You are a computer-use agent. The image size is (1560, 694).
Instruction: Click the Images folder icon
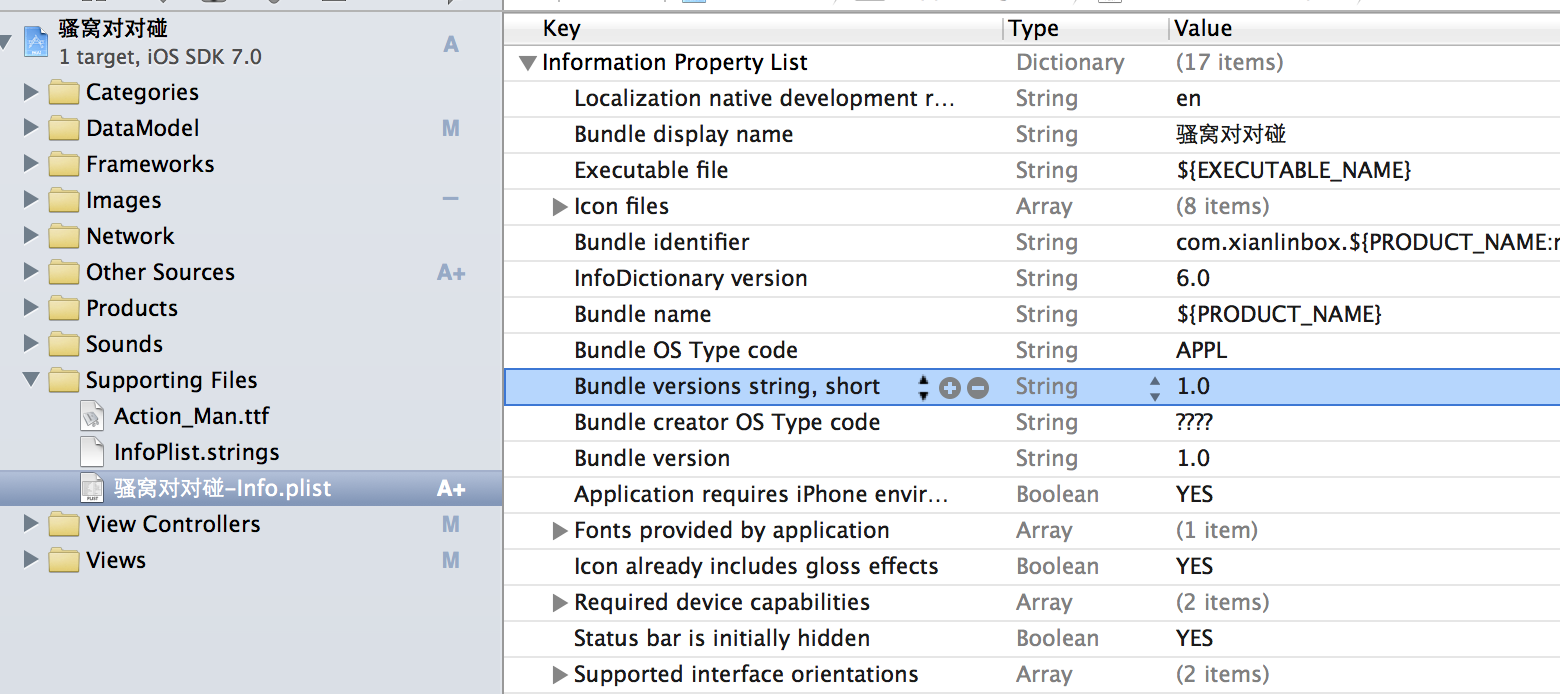(64, 201)
